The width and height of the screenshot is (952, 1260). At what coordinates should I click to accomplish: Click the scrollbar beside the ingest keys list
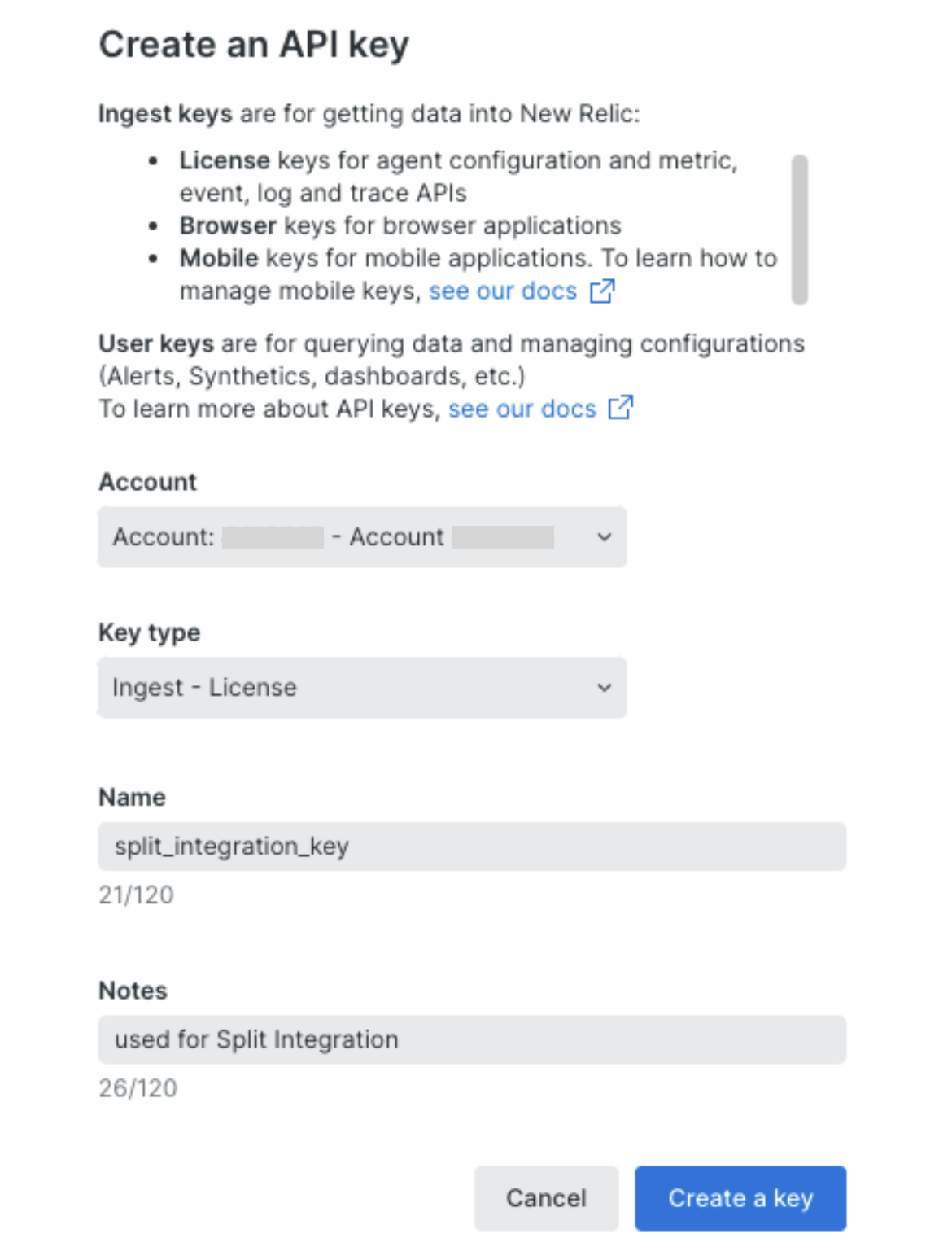(x=800, y=230)
